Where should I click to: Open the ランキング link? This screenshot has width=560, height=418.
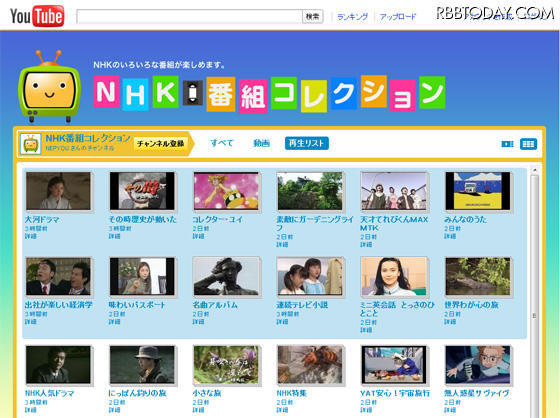[x=352, y=16]
